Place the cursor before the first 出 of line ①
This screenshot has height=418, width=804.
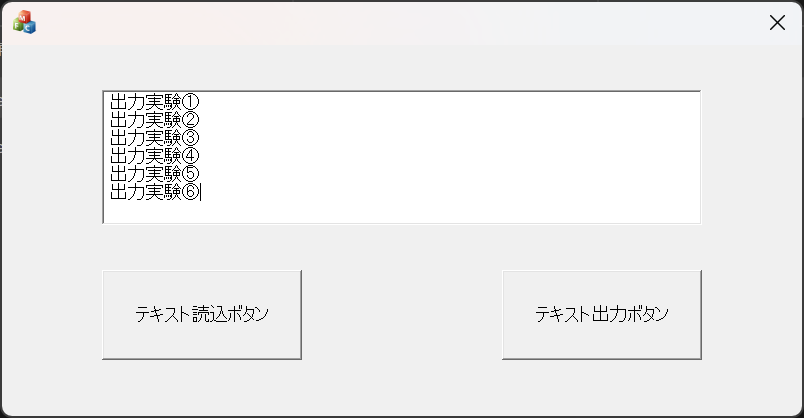[x=110, y=101]
